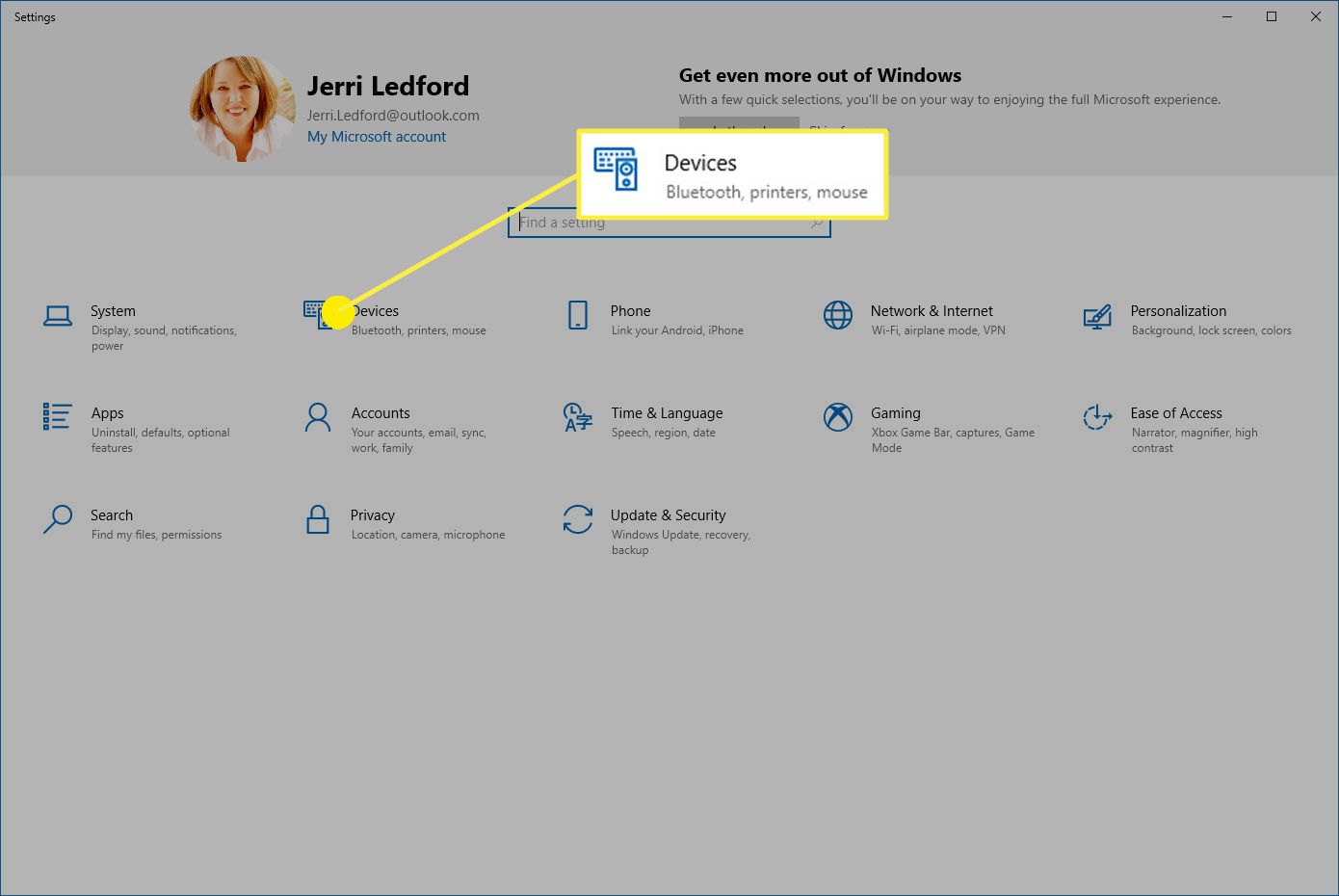The width and height of the screenshot is (1339, 896).
Task: Click 'Display, sound, notifications, power' description
Action: 164,338
